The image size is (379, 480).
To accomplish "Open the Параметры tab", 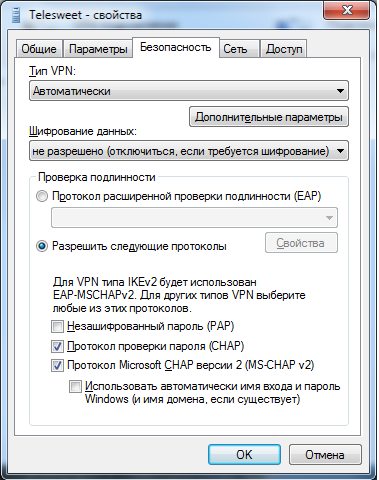I will pyautogui.click(x=98, y=49).
